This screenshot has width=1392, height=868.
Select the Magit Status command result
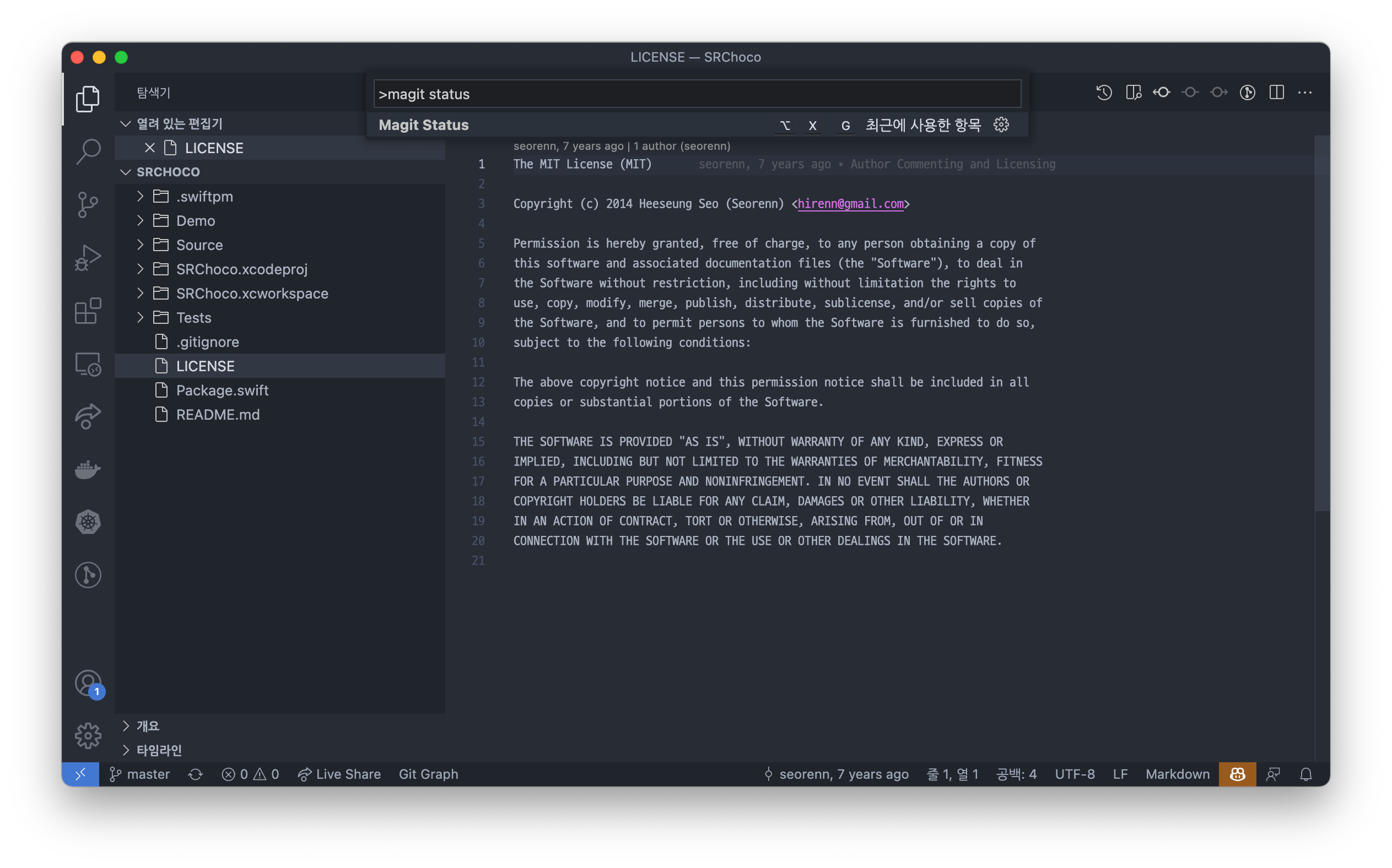coord(424,125)
